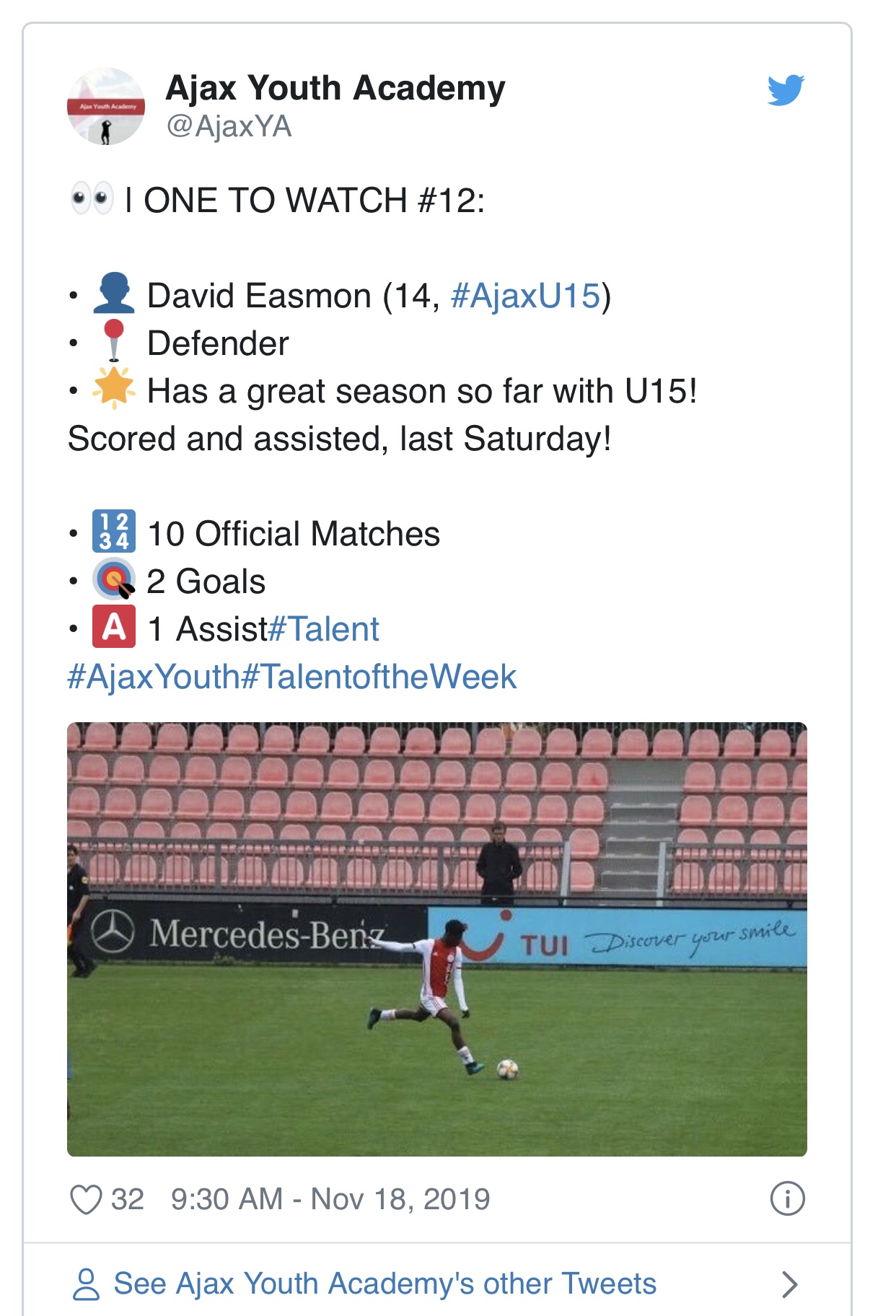Open the tweet timestamp 9:30 AM - Nov 18, 2019
Screen dimensions: 896x1316
330,1199
